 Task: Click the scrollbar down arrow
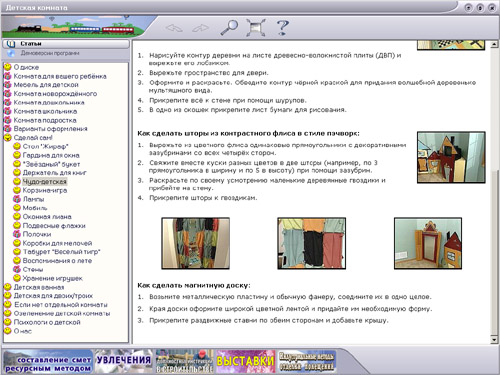point(494,340)
